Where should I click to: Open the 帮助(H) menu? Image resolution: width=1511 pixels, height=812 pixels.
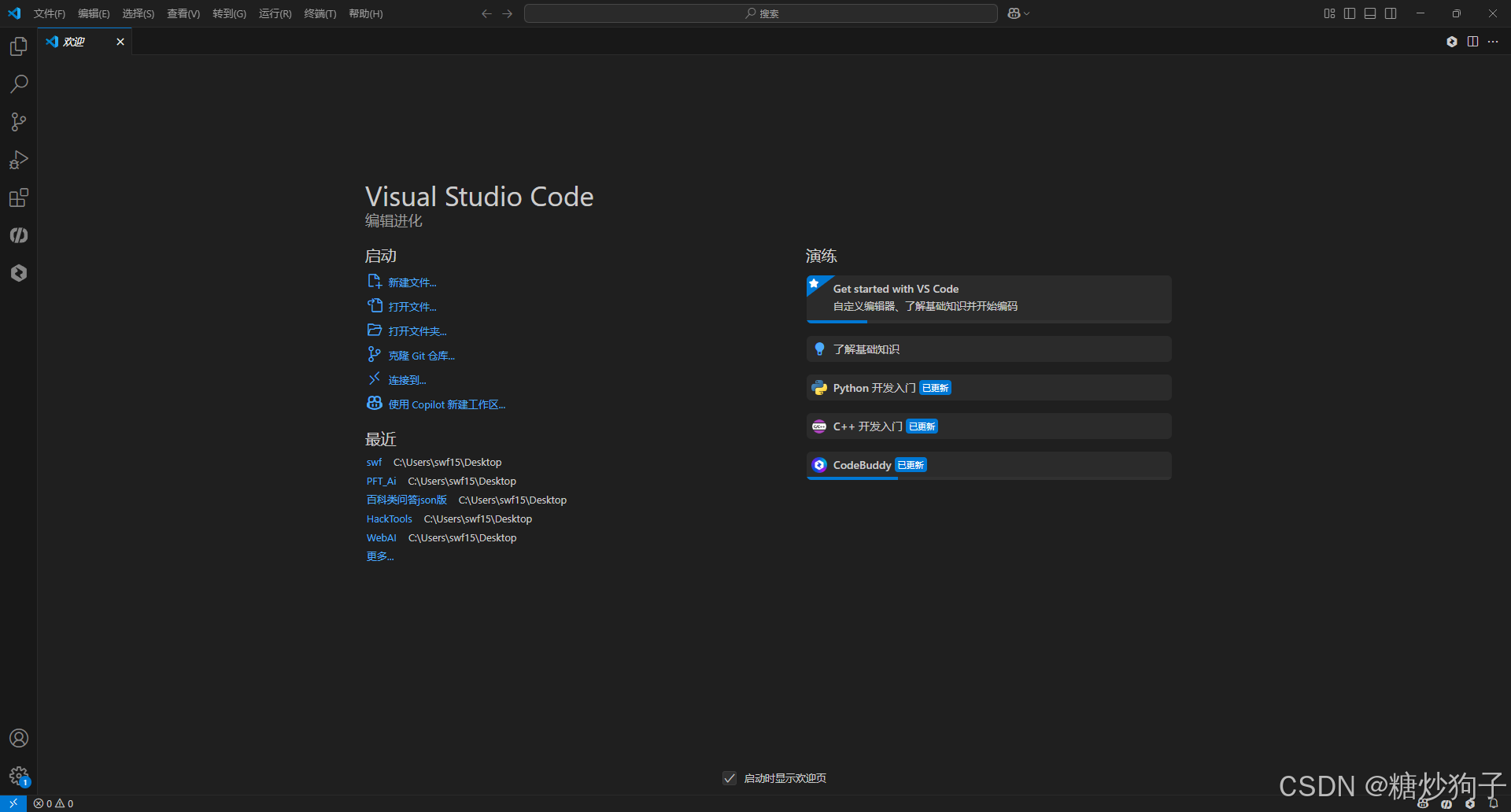click(x=364, y=13)
